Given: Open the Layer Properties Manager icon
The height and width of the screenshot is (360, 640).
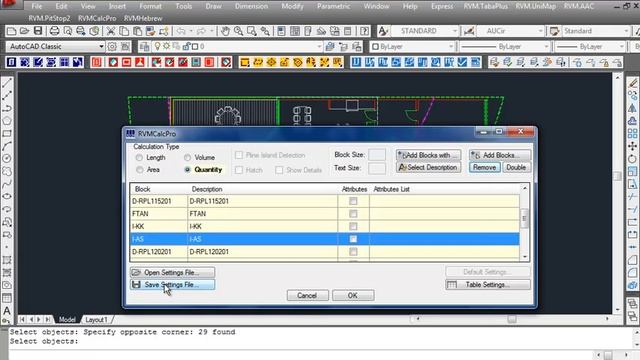Looking at the screenshot, I should click(144, 47).
